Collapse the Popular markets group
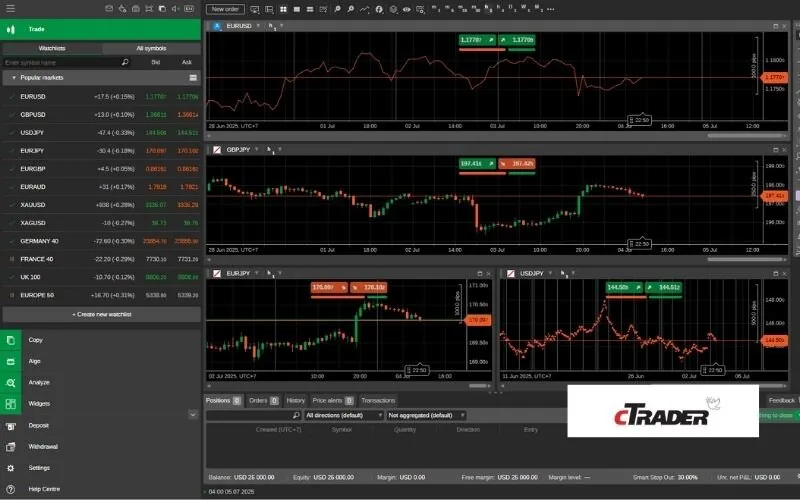The width and height of the screenshot is (800, 500). click(14, 78)
